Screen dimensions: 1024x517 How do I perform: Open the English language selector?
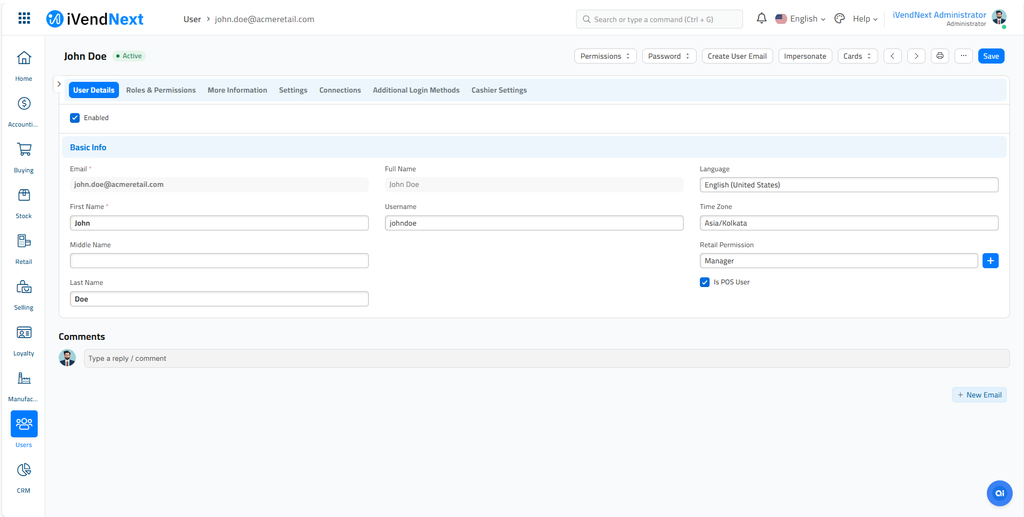tap(801, 19)
